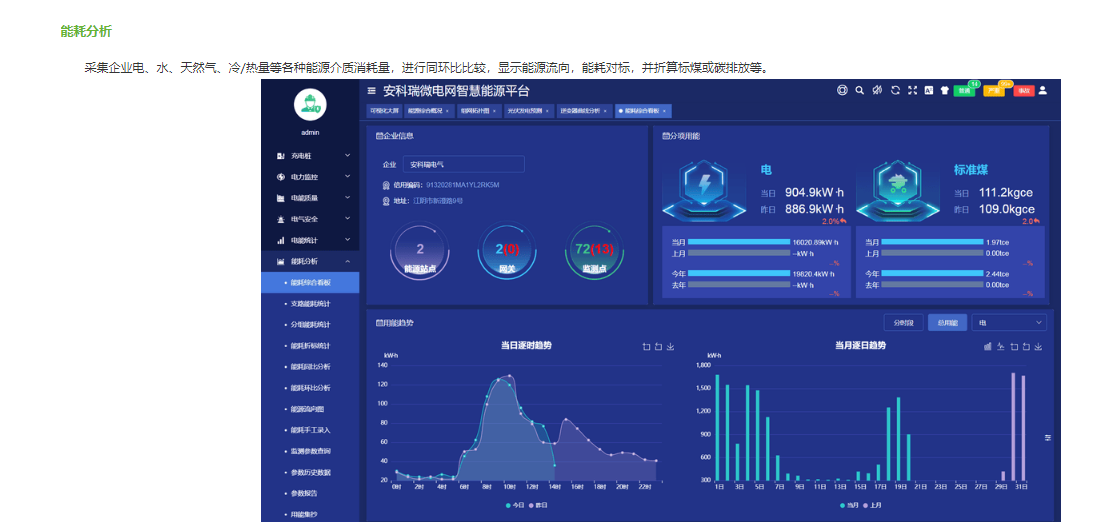Click the user profile icon at top right
The image size is (1110, 522).
tap(1043, 90)
